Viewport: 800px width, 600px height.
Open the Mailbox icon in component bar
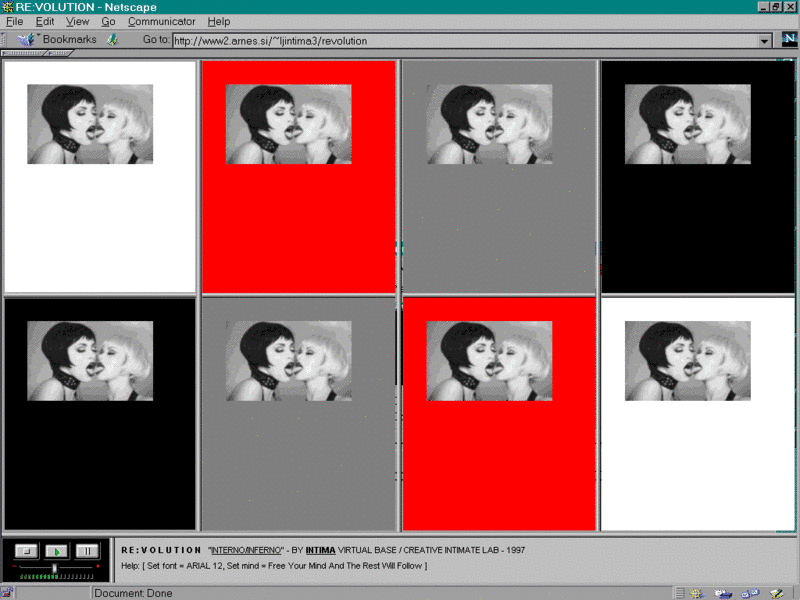tap(723, 593)
